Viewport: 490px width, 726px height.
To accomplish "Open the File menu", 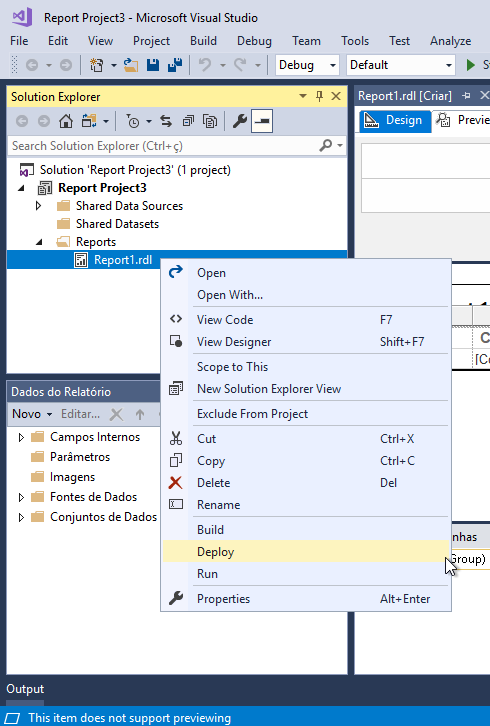I will tap(19, 41).
